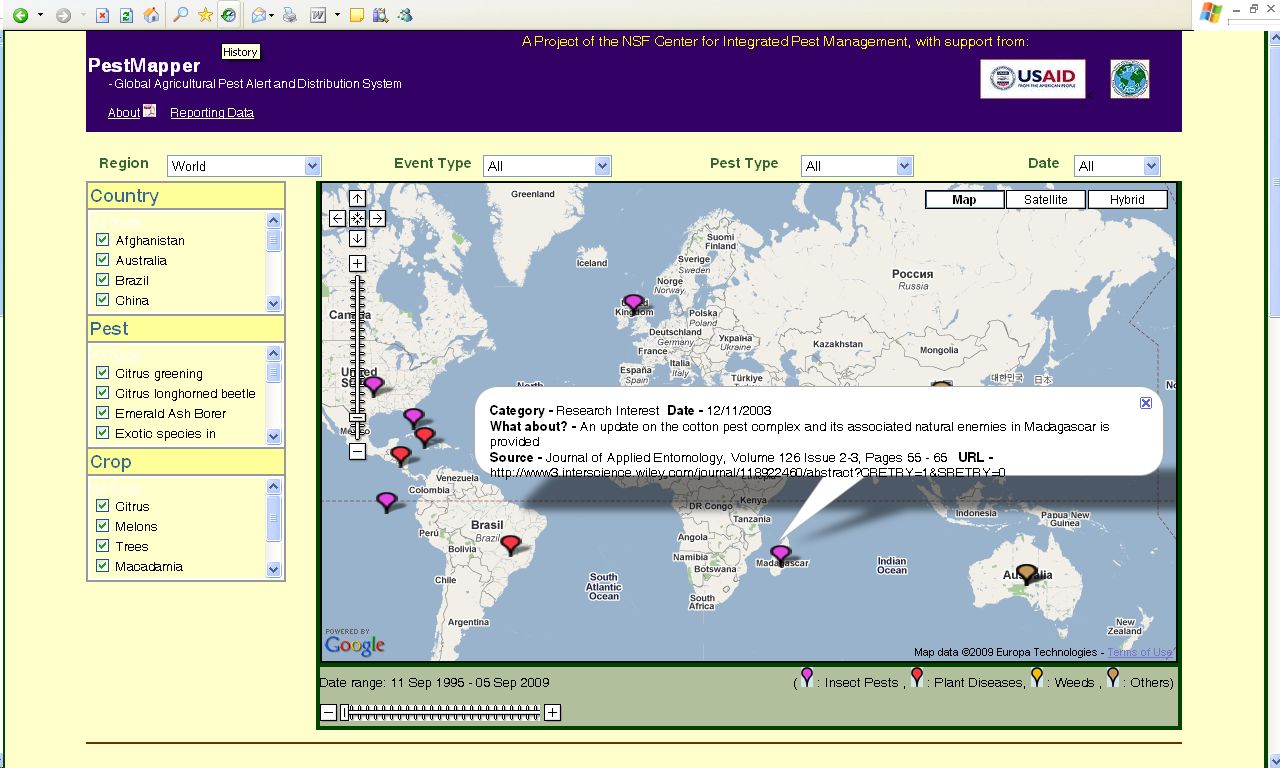Viewport: 1280px width, 768px height.
Task: Uncheck Afghanistan in the Country list
Action: pos(103,239)
